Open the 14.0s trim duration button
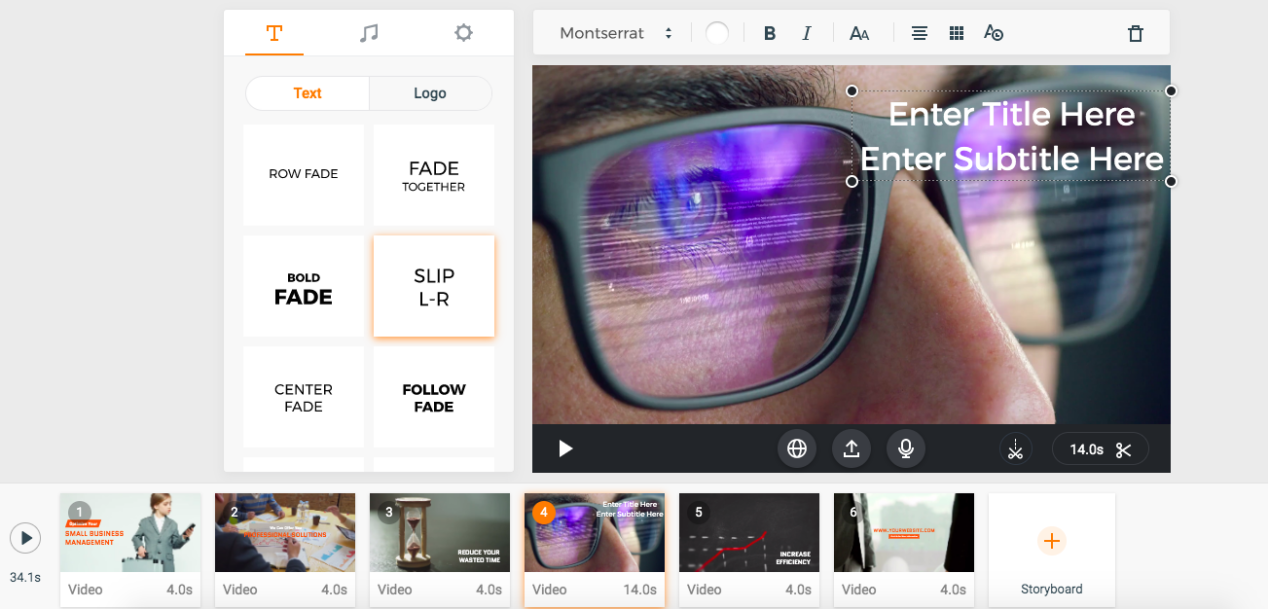 click(1100, 449)
